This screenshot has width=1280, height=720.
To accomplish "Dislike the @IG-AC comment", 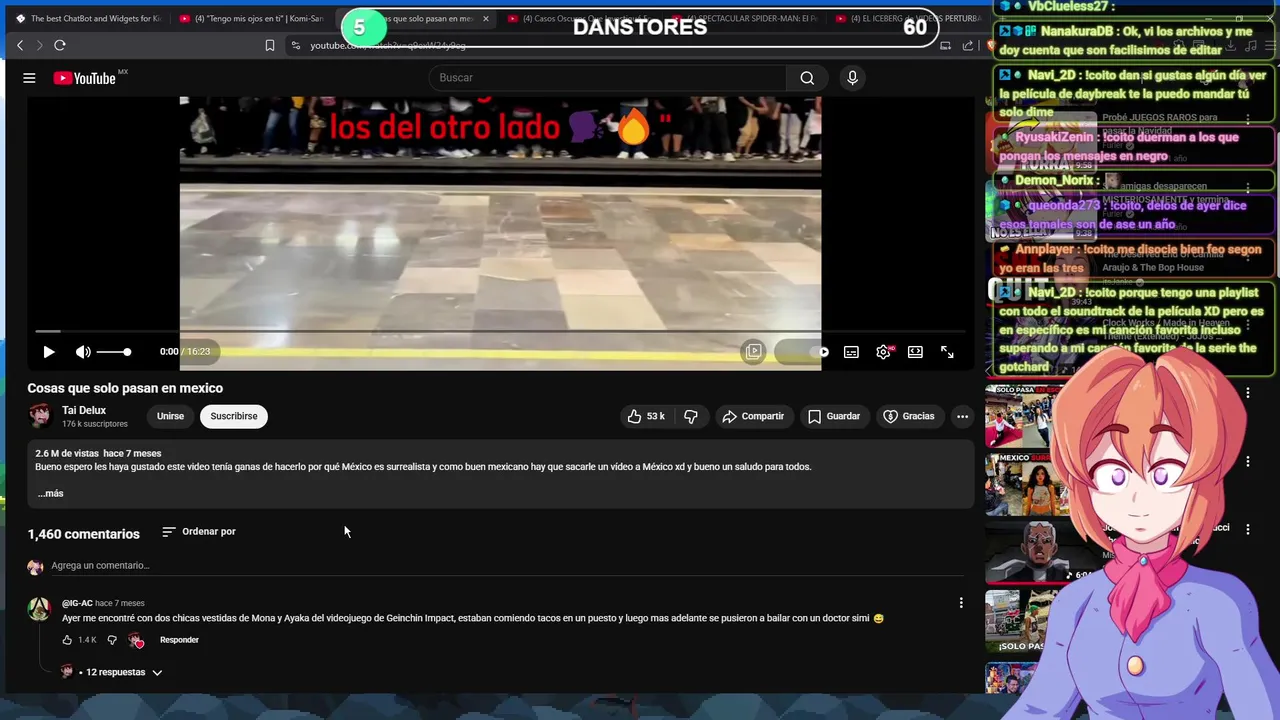I will coord(112,640).
